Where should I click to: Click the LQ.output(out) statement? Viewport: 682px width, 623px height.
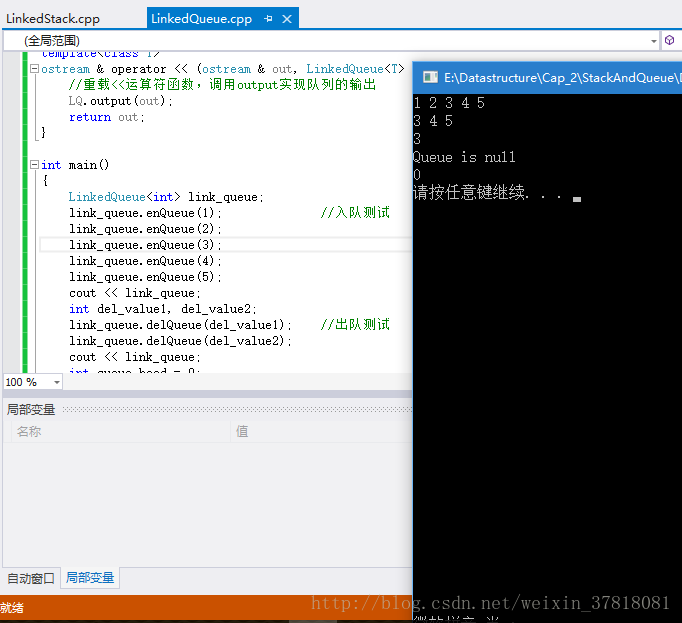pos(120,101)
